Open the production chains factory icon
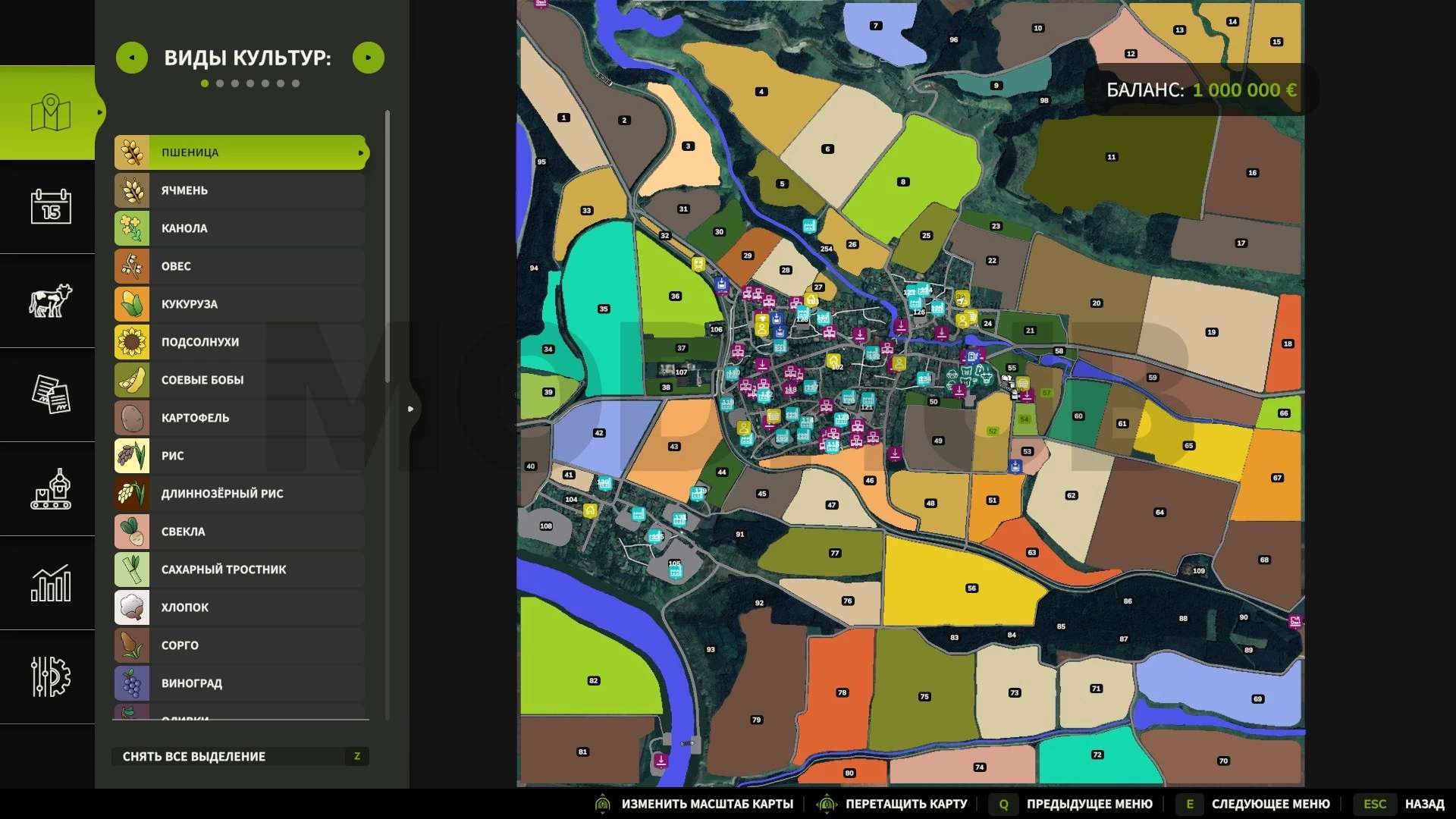 coord(50,489)
